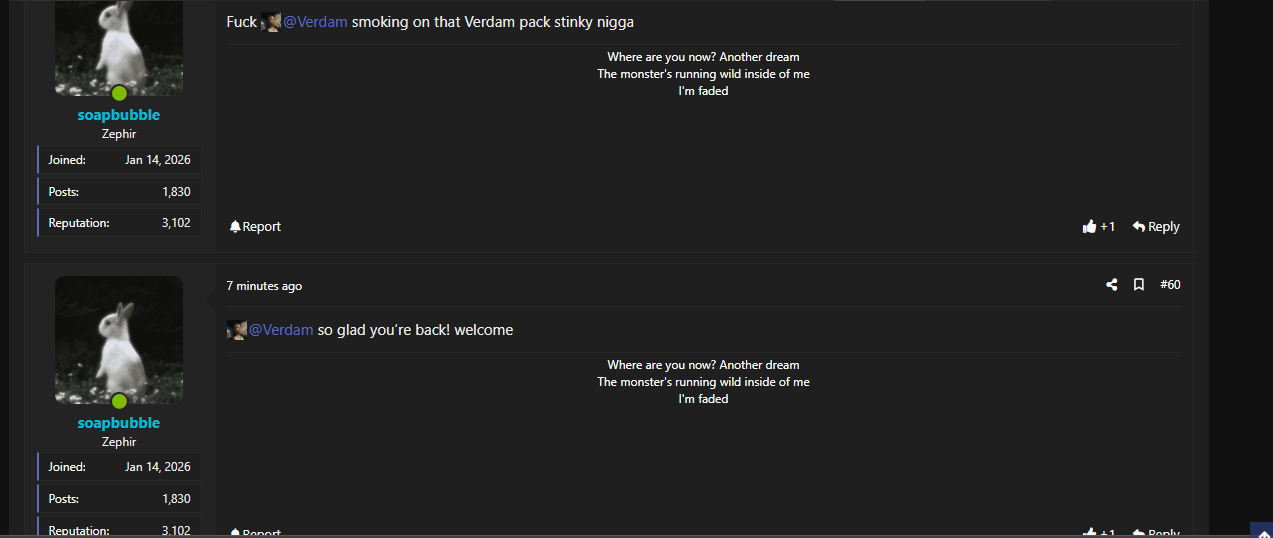Open @Verdam mention in the welcome post

pos(281,330)
